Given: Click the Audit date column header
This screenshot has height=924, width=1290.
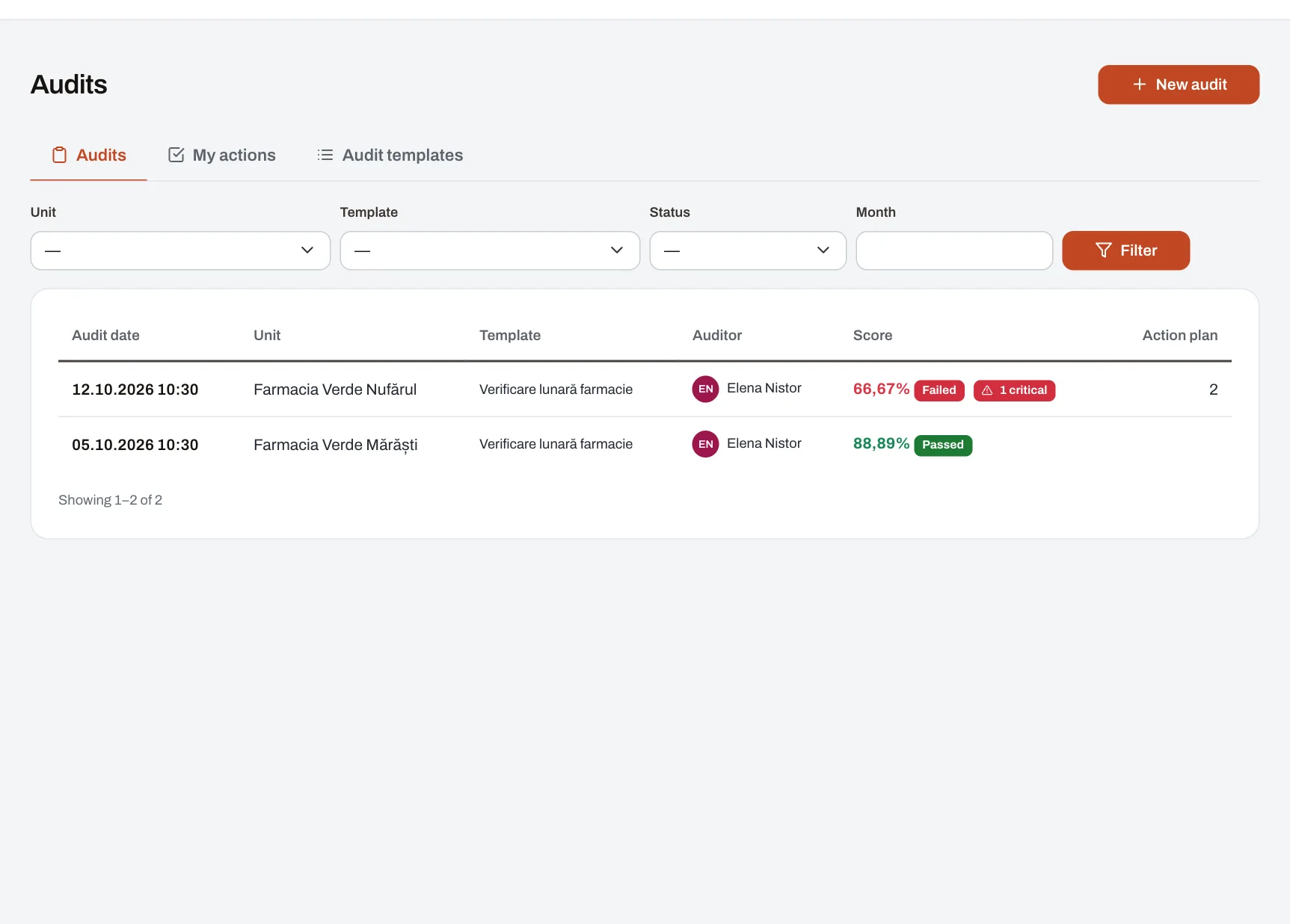Looking at the screenshot, I should [x=105, y=336].
